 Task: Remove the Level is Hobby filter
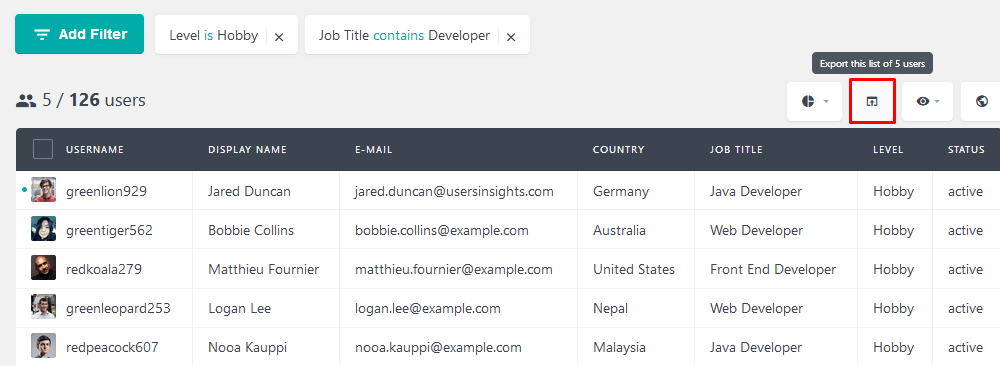point(279,37)
